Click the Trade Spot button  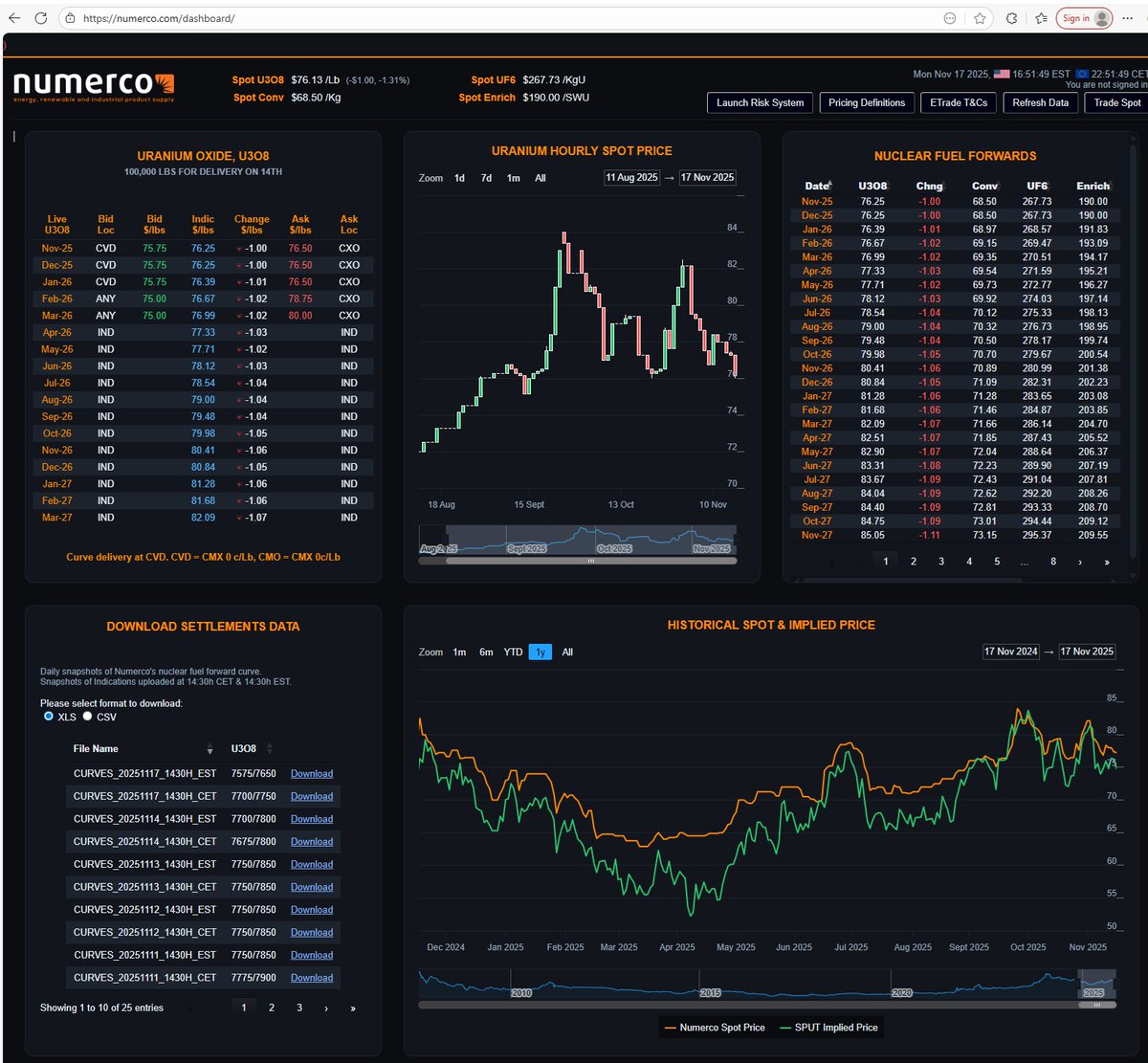[1117, 102]
